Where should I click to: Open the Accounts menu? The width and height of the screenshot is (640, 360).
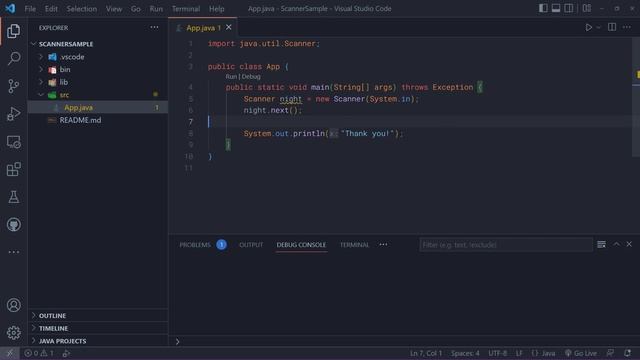[13, 305]
